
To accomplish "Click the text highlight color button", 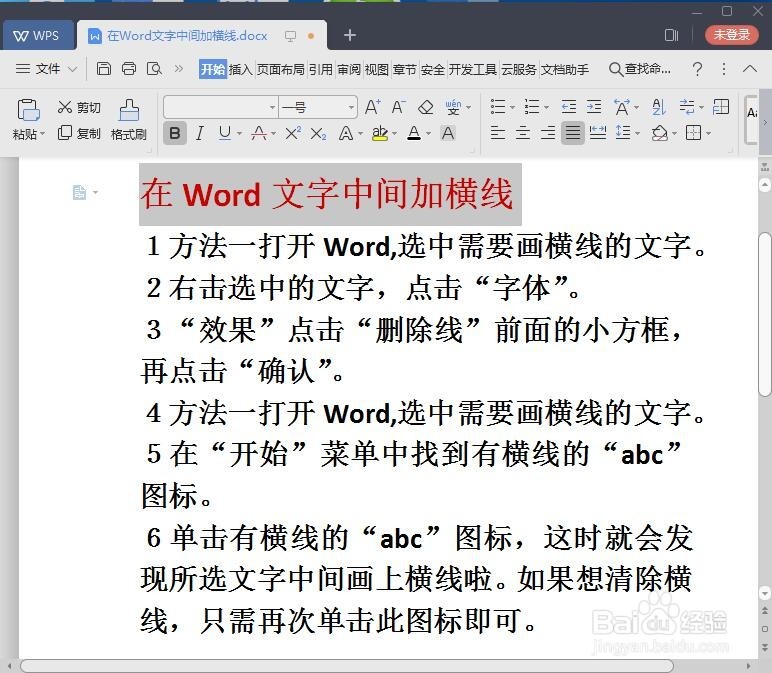I will pyautogui.click(x=380, y=133).
